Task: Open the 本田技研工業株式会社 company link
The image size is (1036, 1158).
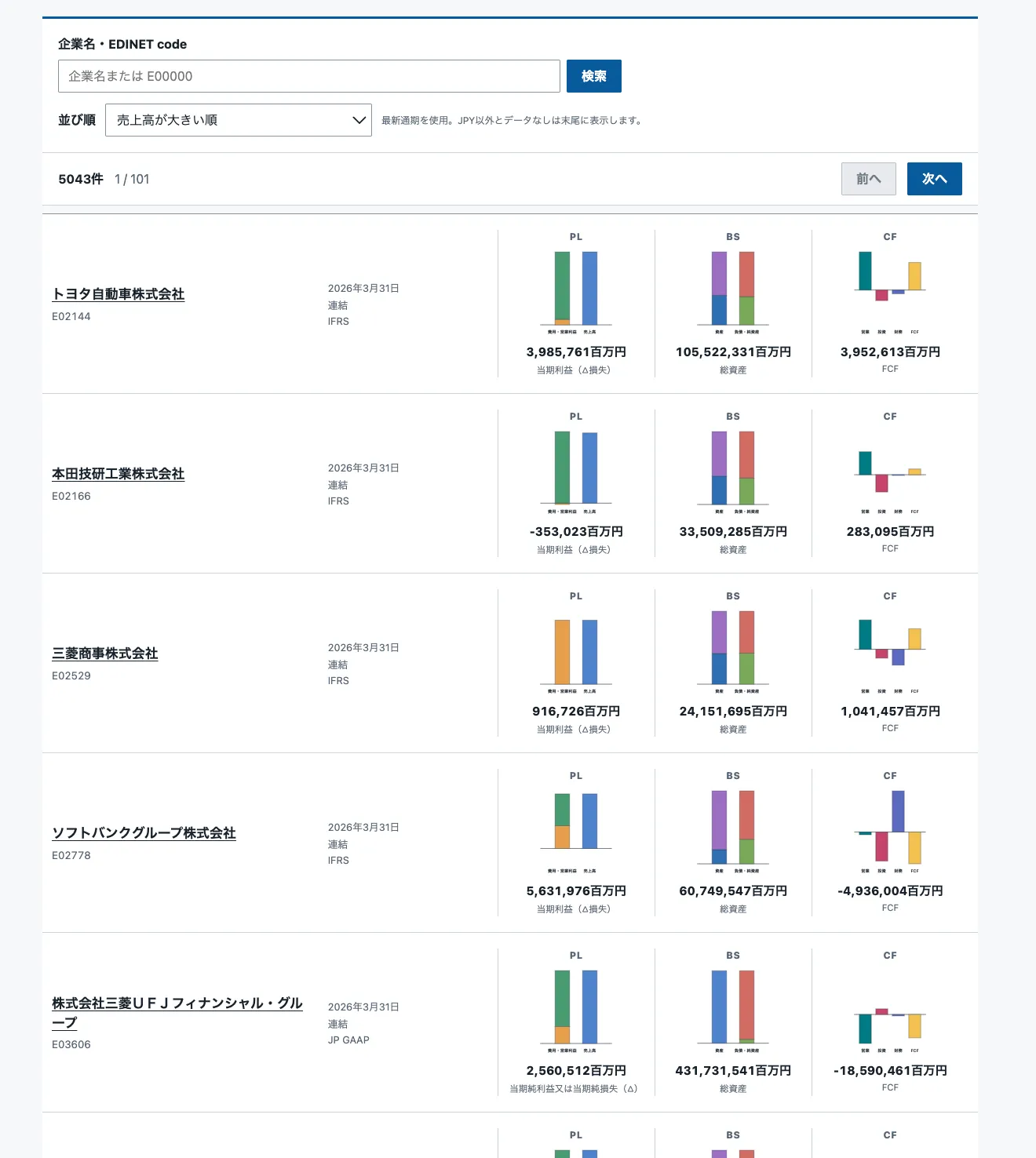Action: (x=119, y=474)
